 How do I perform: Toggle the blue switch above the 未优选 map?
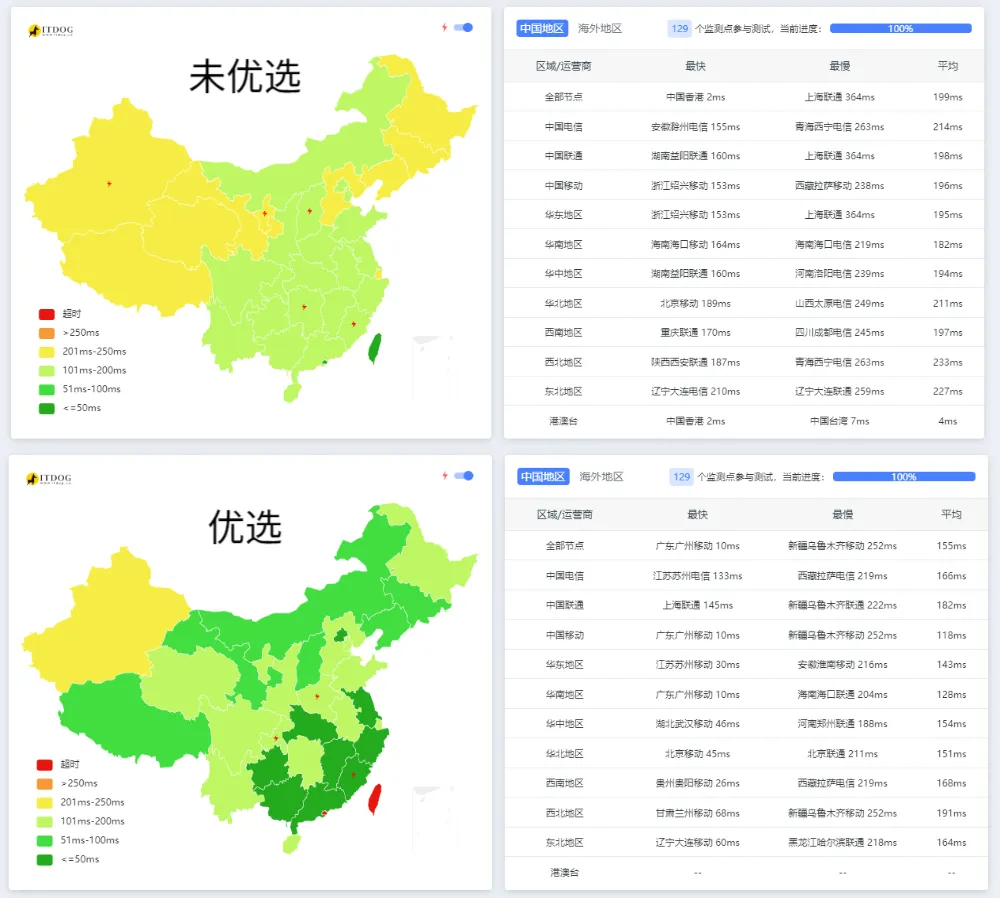tap(463, 27)
